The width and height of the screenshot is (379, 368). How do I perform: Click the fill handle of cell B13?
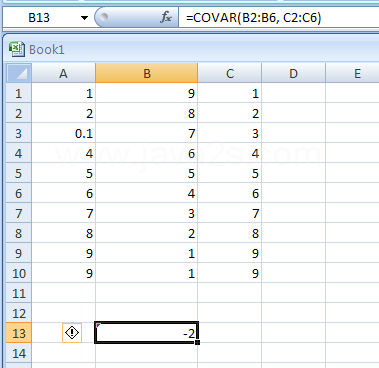point(198,342)
